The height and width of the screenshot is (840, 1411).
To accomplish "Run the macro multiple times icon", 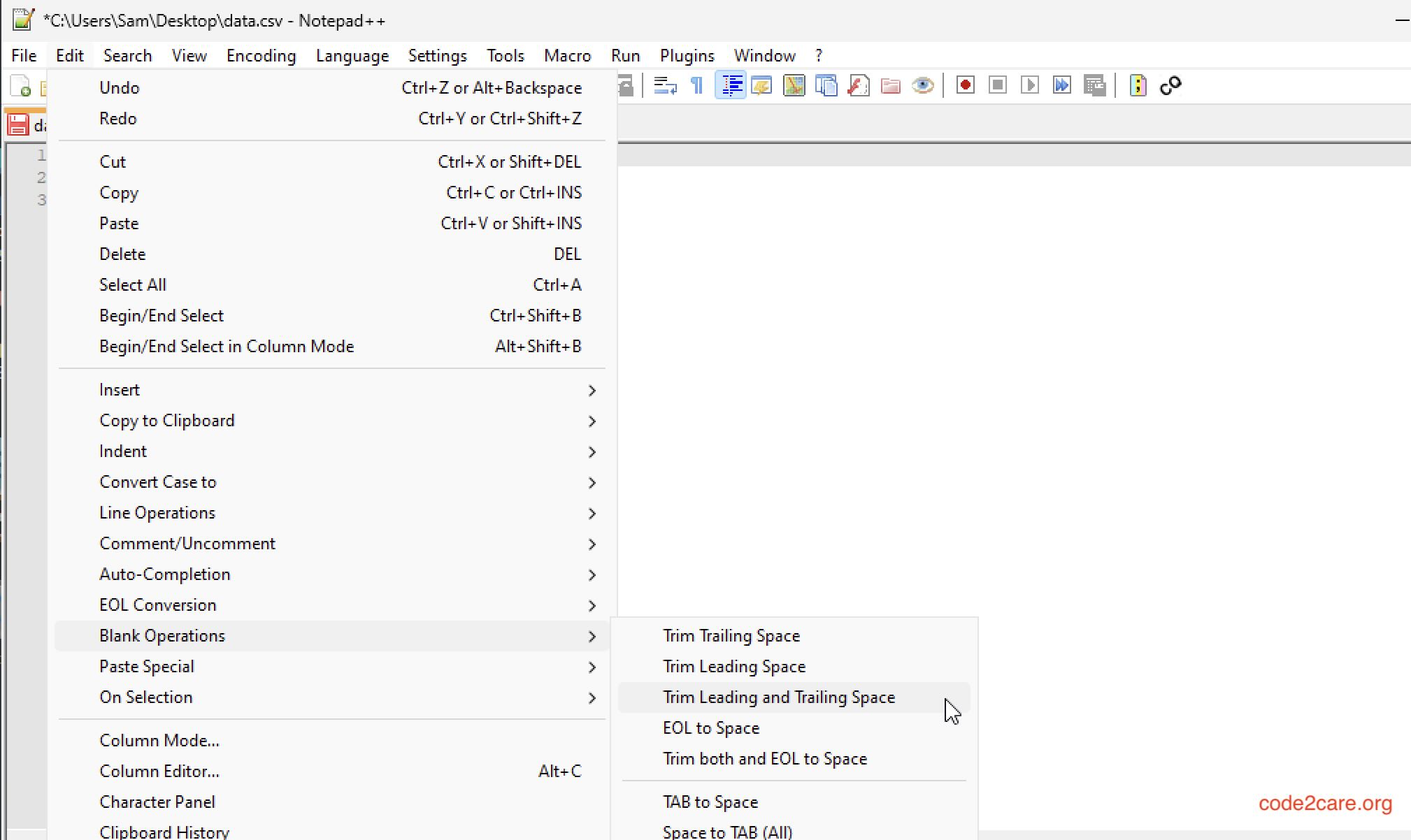I will coord(1062,85).
